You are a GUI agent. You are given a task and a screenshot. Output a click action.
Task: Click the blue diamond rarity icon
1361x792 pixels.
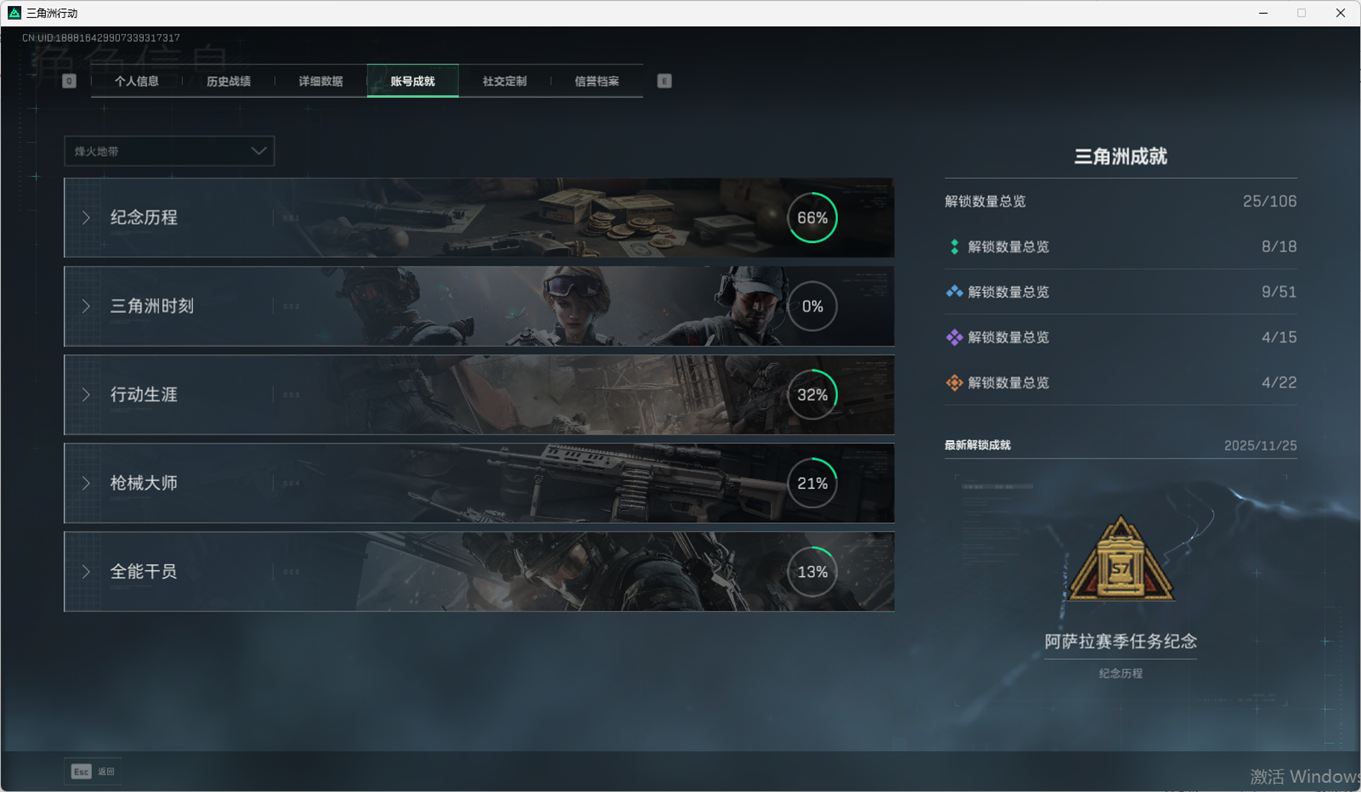(x=954, y=292)
